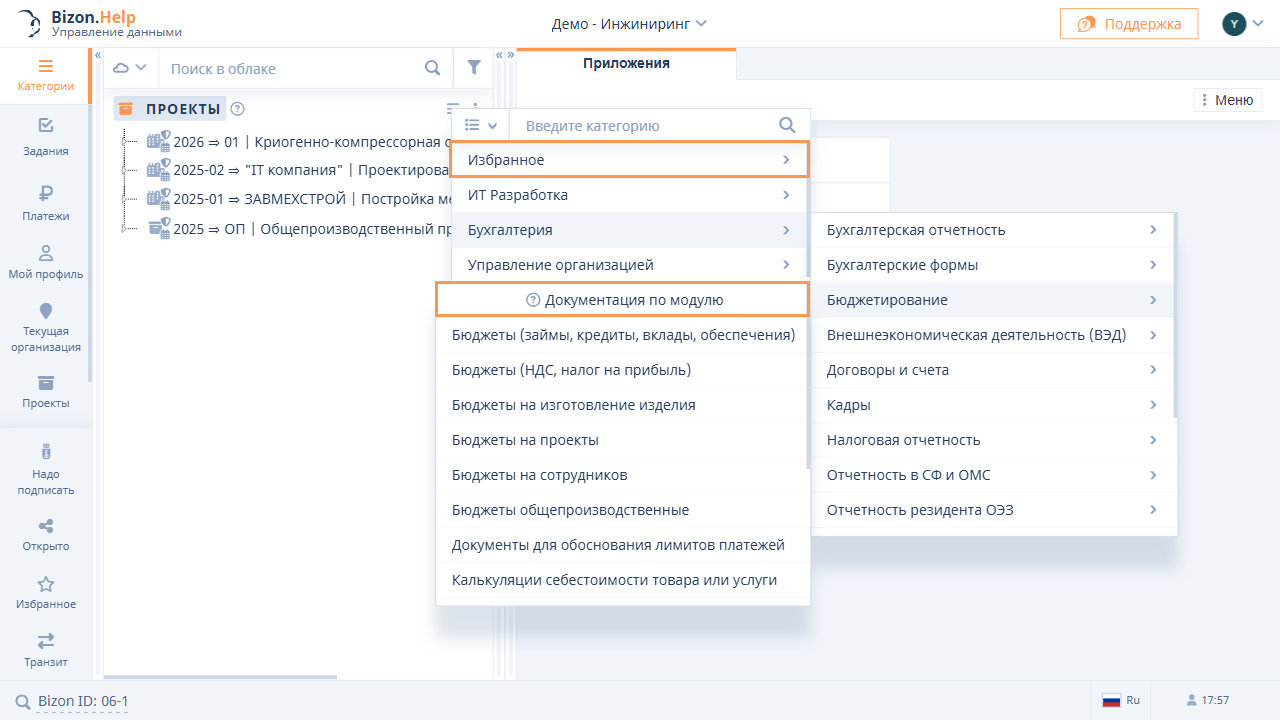Click the Платежи ruble icon

point(46,193)
